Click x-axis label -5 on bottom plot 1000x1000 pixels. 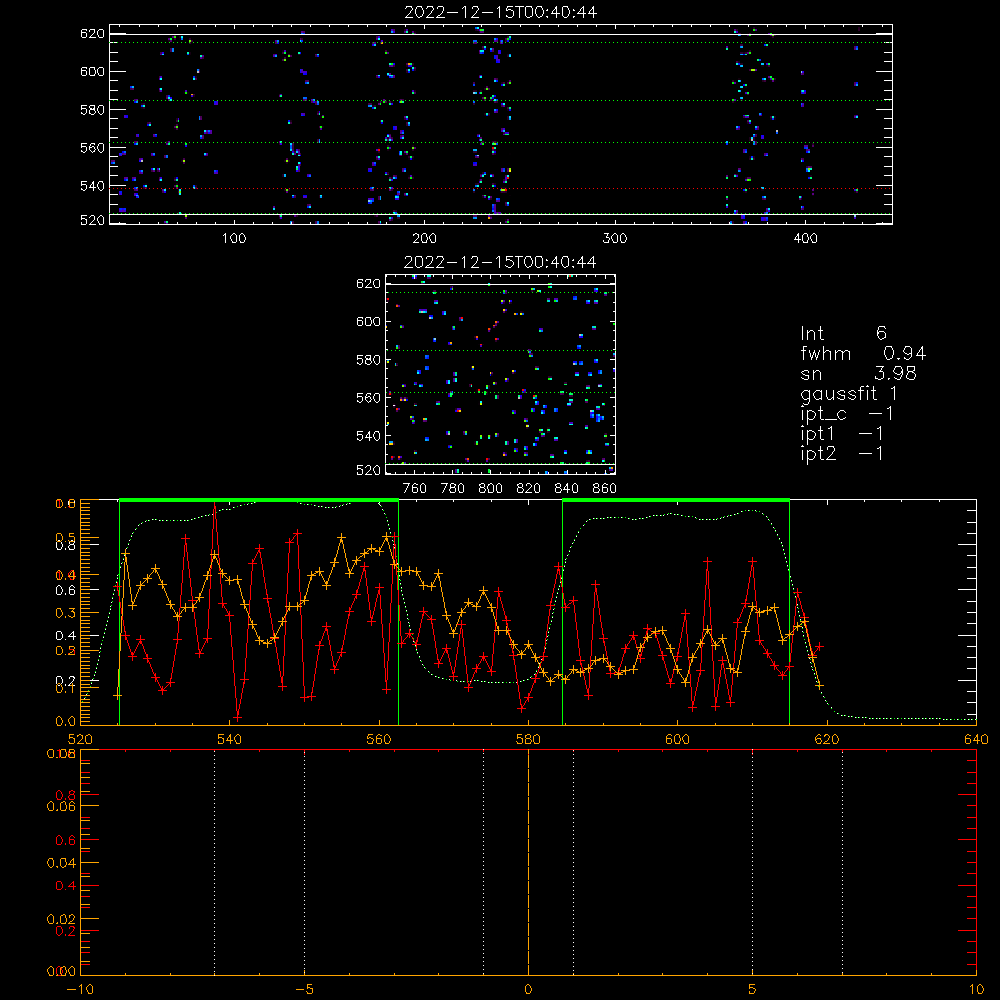pyautogui.click(x=304, y=990)
